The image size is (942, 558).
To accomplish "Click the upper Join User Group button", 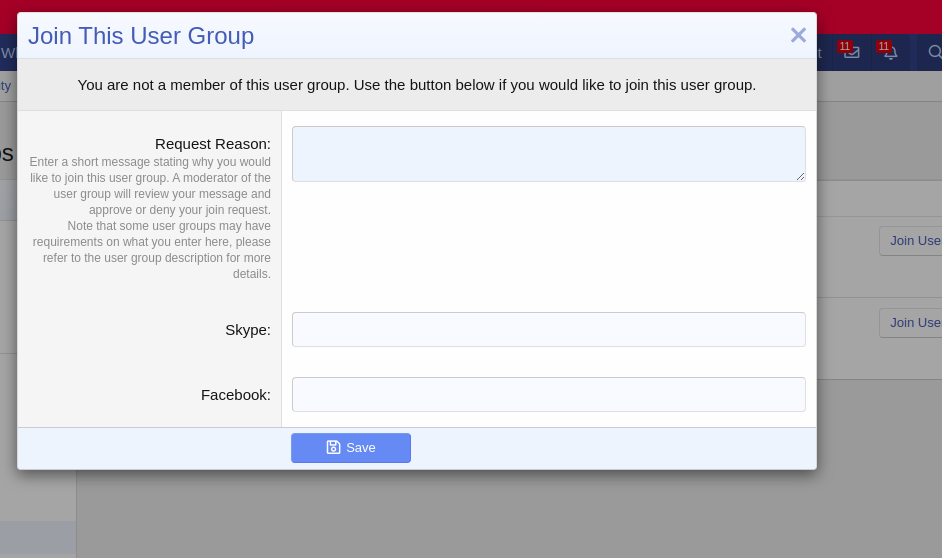I will (x=912, y=241).
